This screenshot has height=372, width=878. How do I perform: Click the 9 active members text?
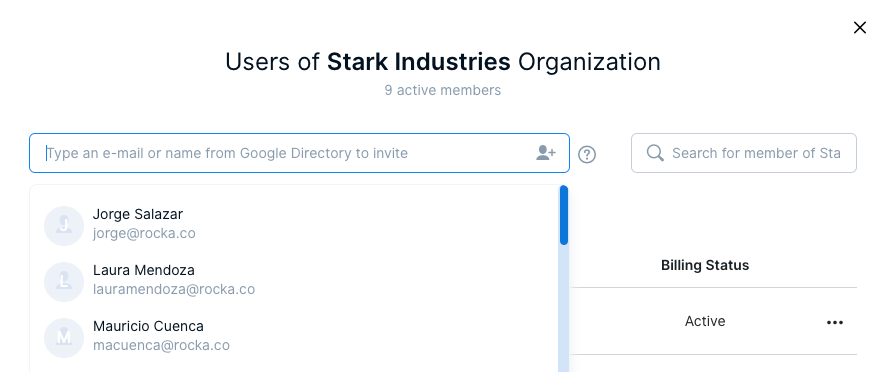(442, 90)
